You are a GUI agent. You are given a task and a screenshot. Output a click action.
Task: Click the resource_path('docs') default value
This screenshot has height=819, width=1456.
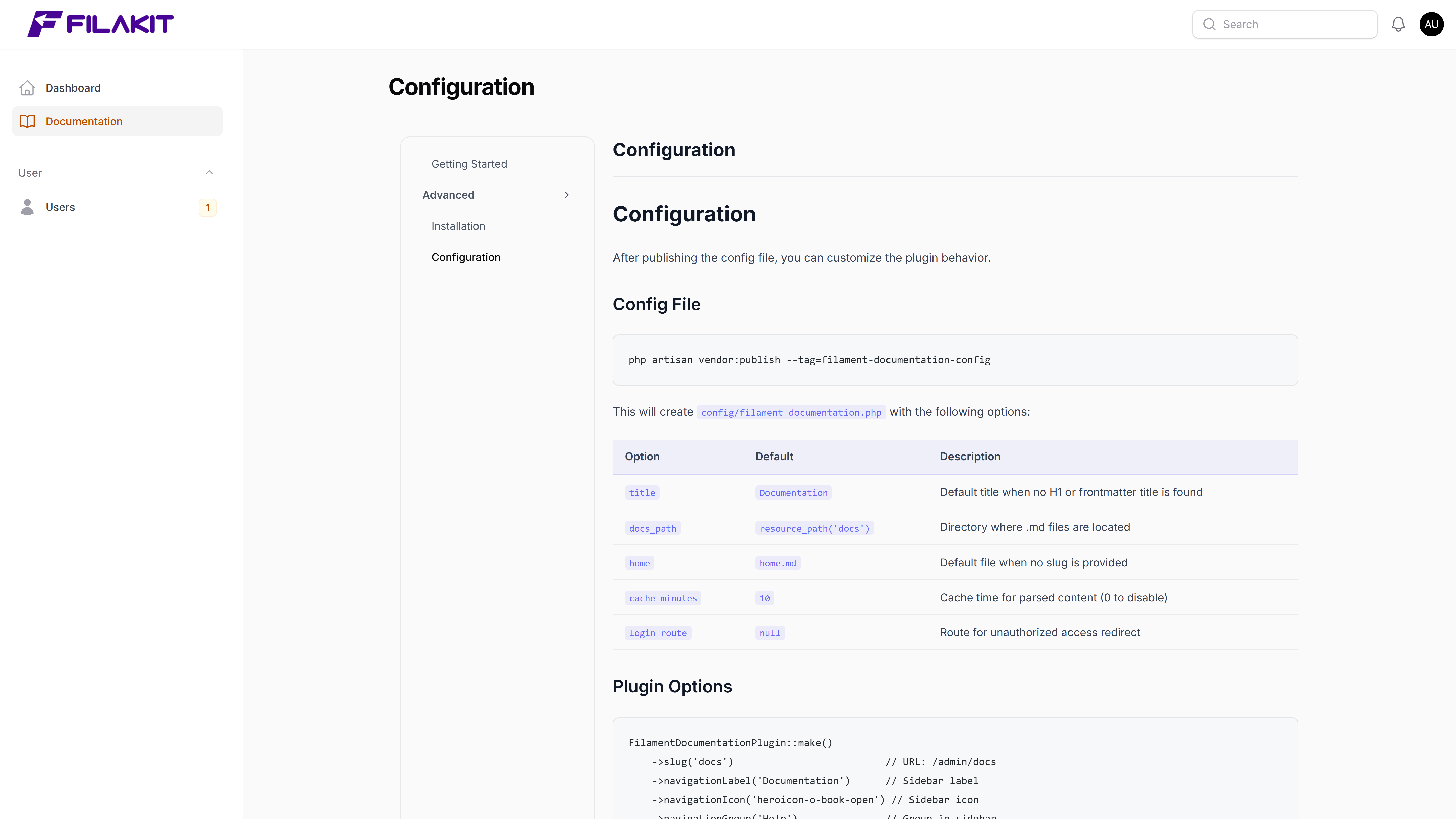[814, 529]
